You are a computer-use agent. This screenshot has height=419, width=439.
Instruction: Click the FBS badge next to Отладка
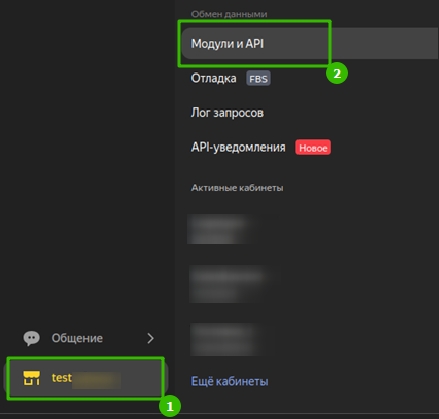(258, 79)
